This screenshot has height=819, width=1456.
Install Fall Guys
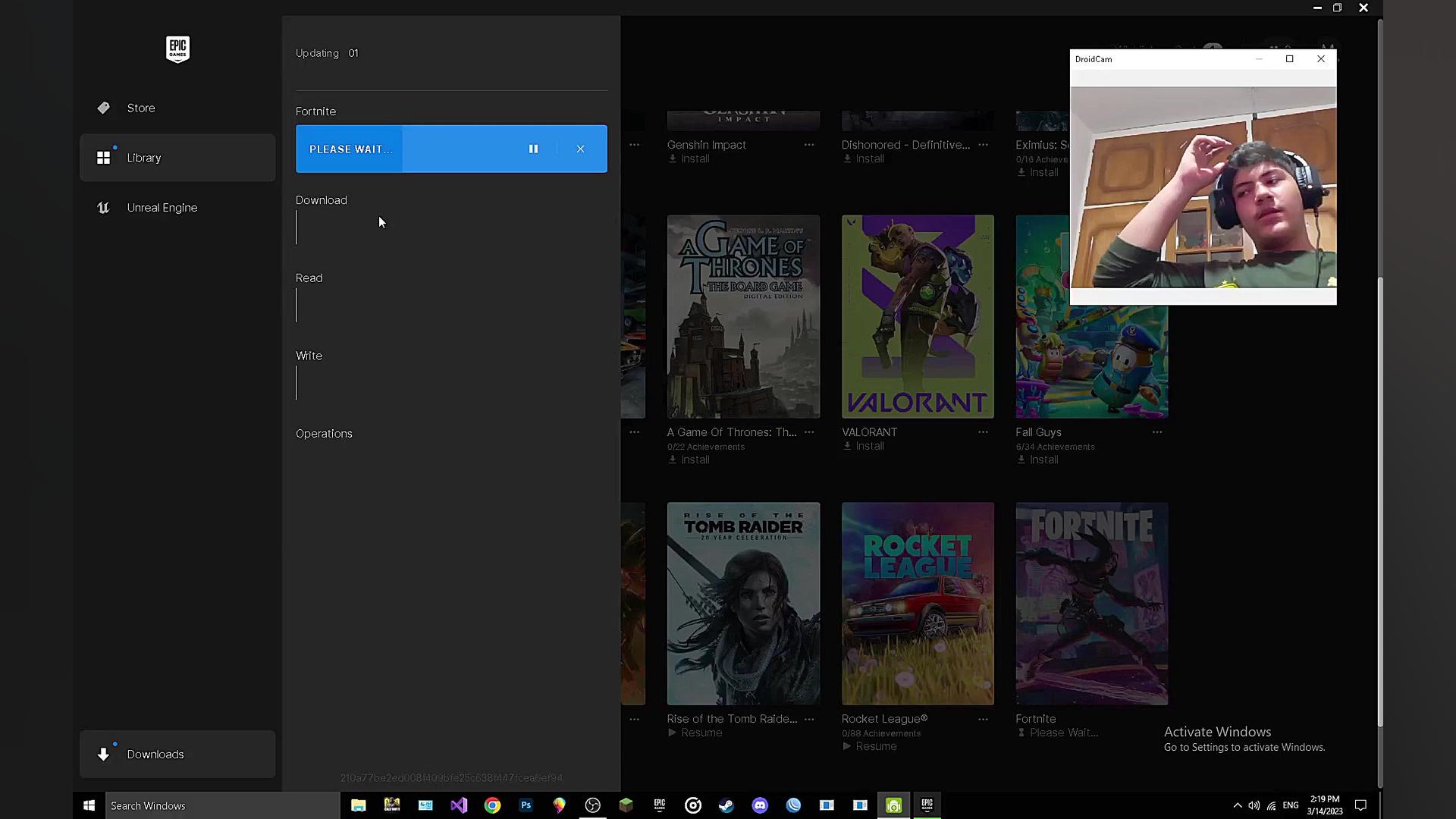[x=1037, y=460]
